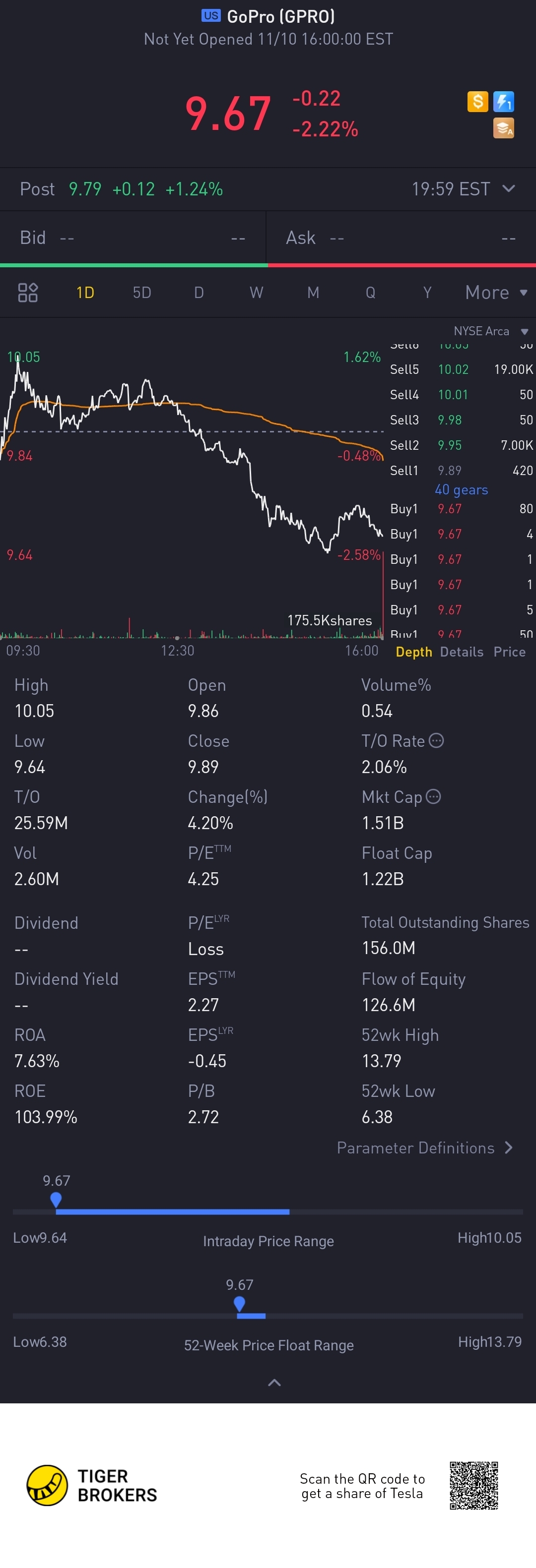
Task: Open the chart layout grid icon
Action: tap(28, 293)
